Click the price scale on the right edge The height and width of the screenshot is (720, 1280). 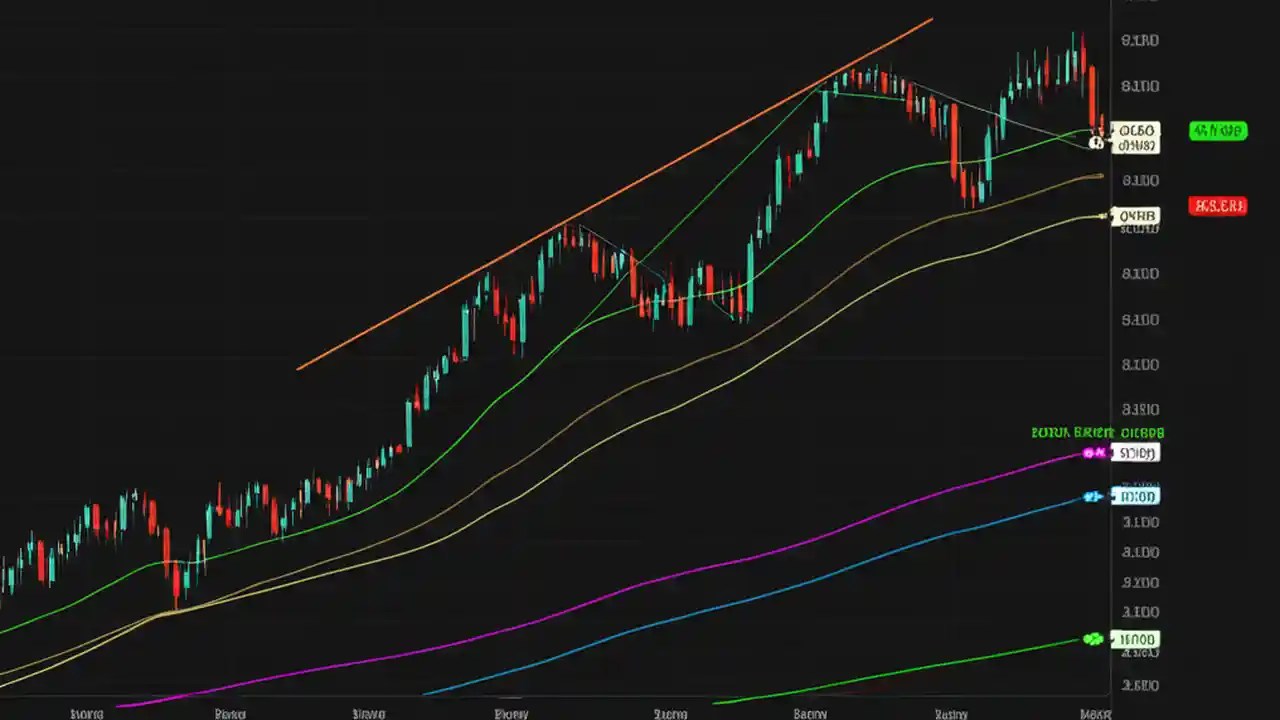pyautogui.click(x=1140, y=320)
